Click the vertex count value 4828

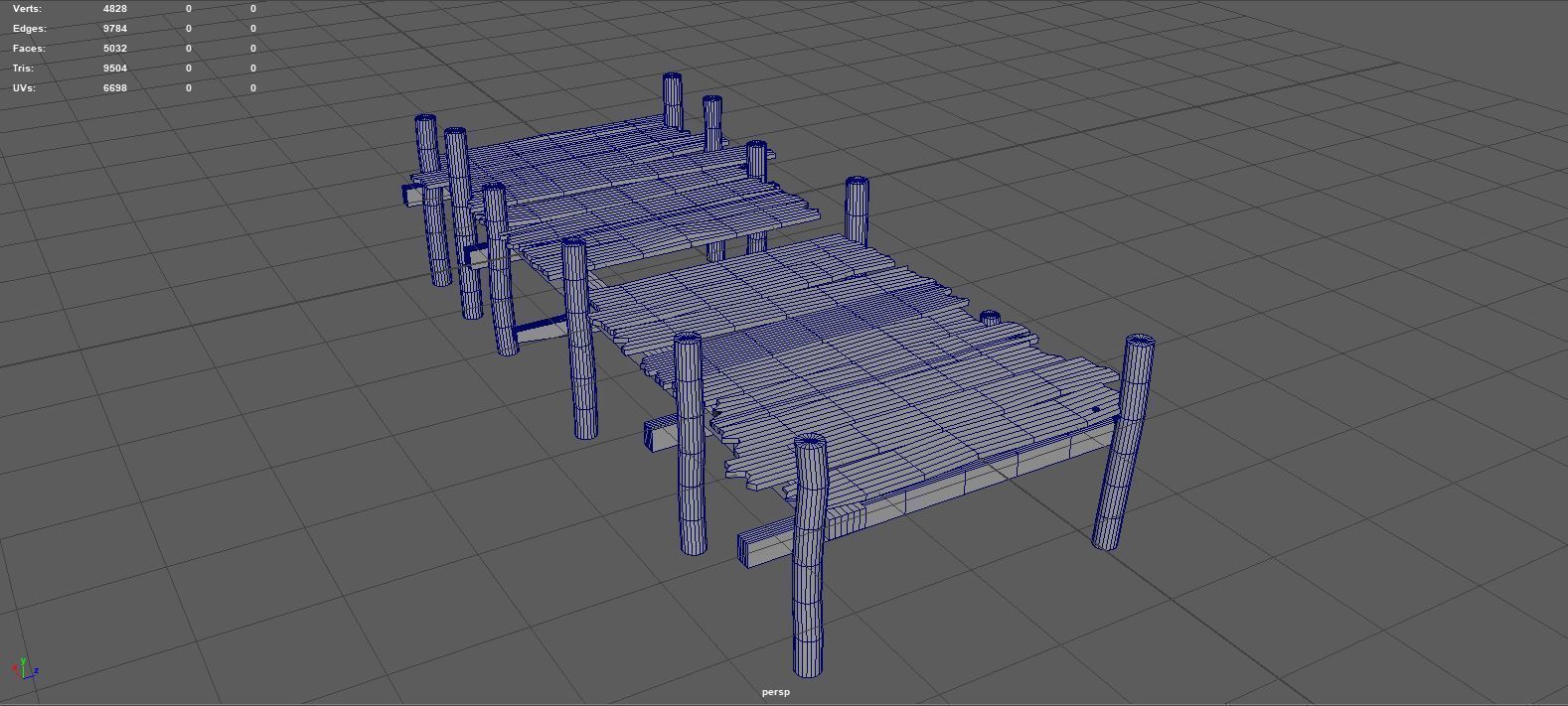(114, 8)
